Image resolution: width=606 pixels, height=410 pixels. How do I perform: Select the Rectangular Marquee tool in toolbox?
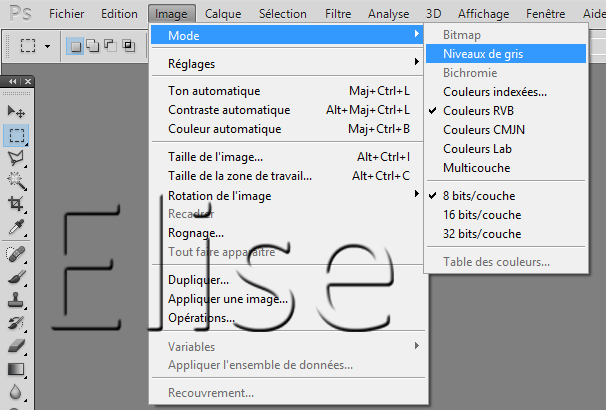click(x=16, y=134)
